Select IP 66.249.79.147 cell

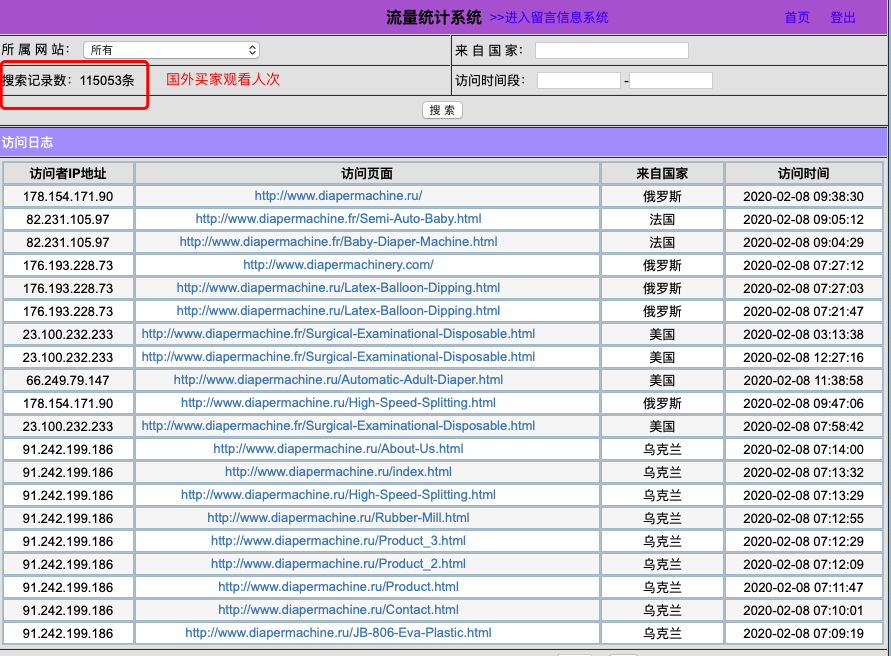[x=68, y=380]
